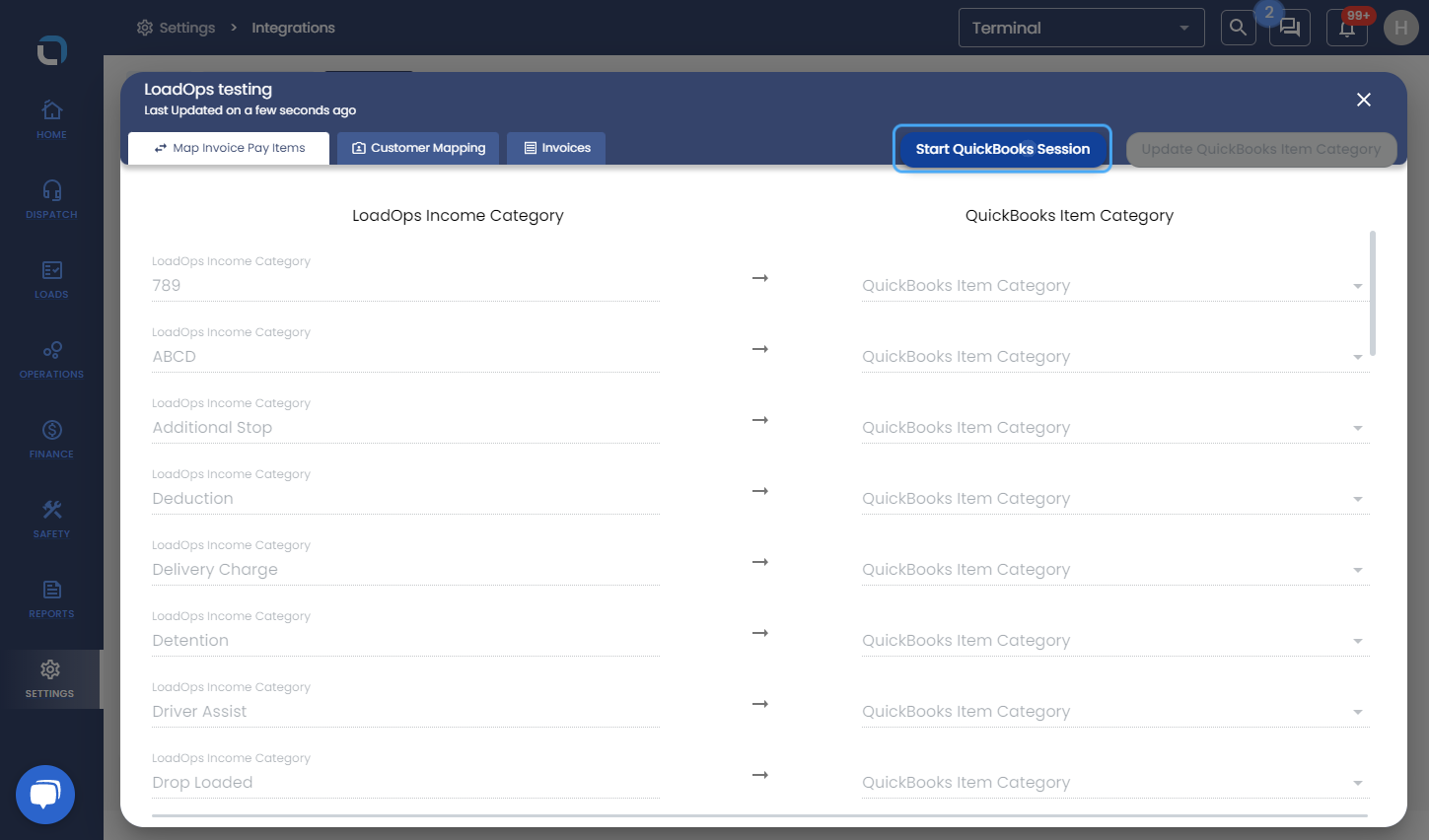Image resolution: width=1429 pixels, height=840 pixels.
Task: Expand QuickBooks Item Category for ABCD
Action: pos(1115,357)
